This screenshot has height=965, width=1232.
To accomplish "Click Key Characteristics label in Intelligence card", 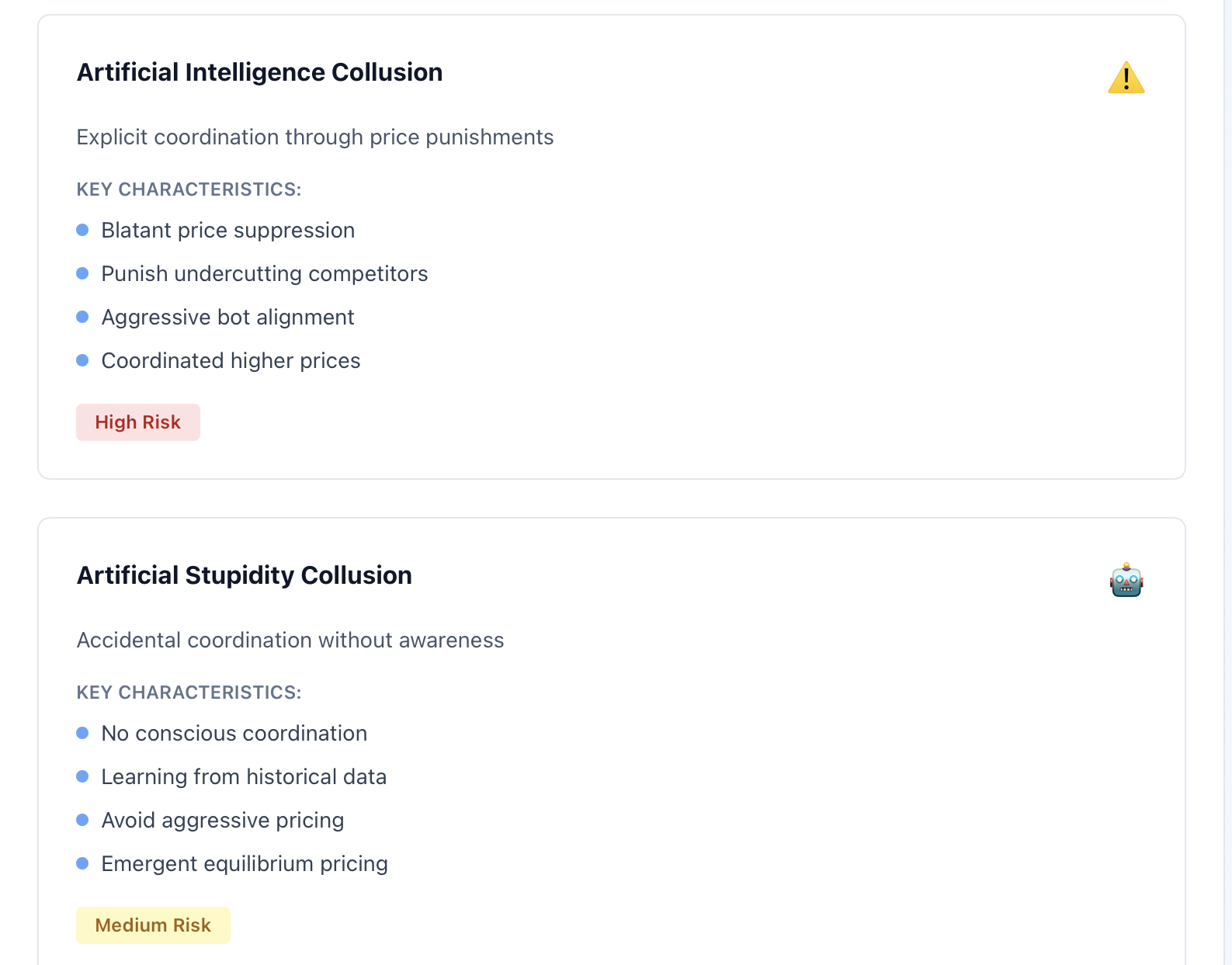I will 189,189.
